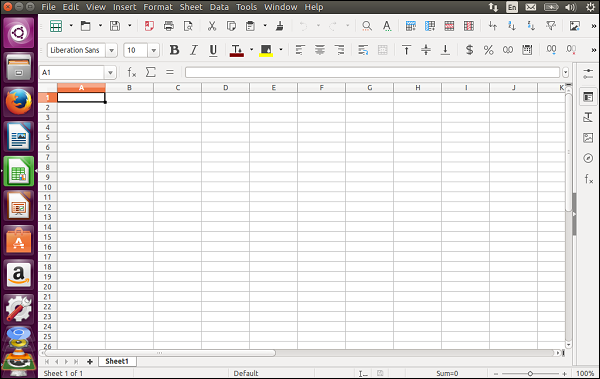Viewport: 600px width, 379px height.
Task: Open recent documents dropdown arrow
Action: pos(100,26)
